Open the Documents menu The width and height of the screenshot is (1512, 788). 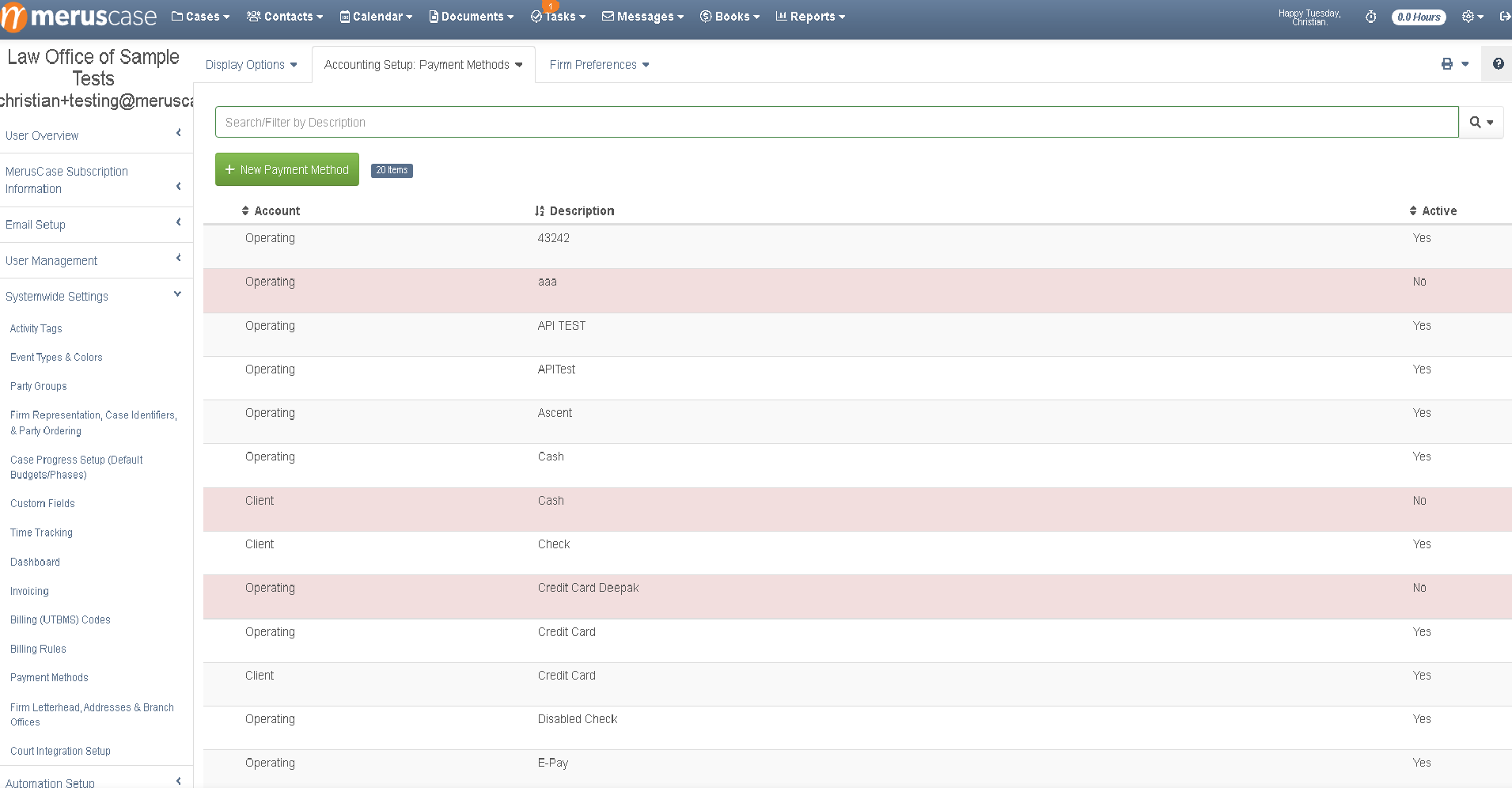(x=471, y=17)
